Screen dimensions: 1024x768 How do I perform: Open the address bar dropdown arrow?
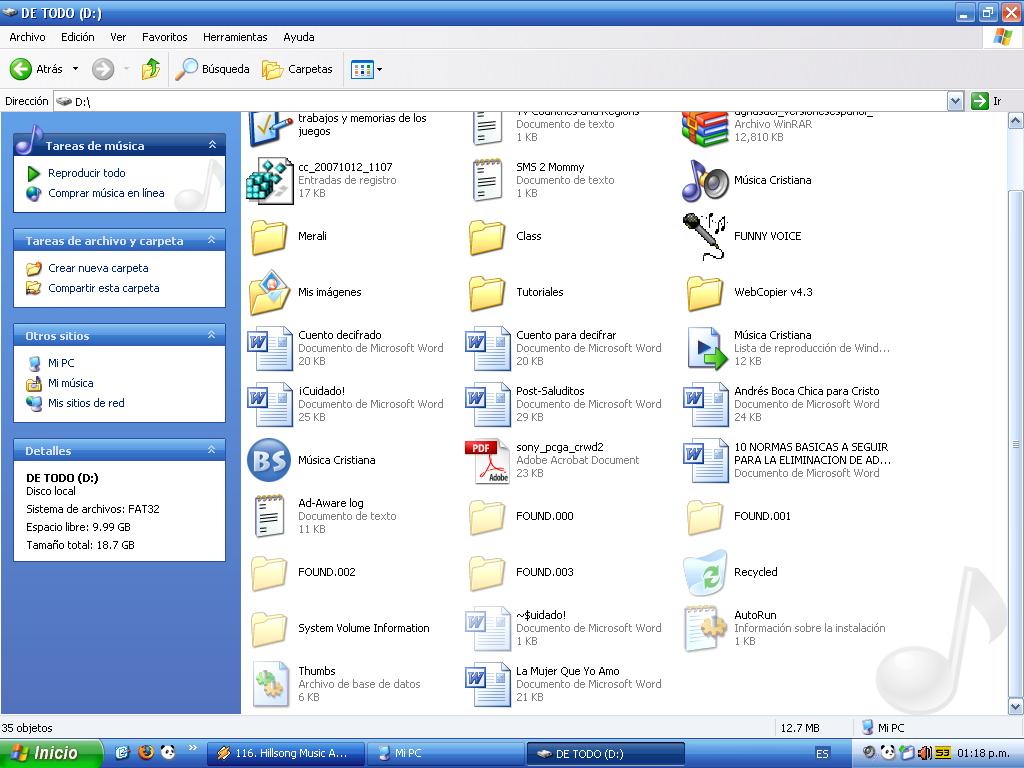pyautogui.click(x=955, y=101)
